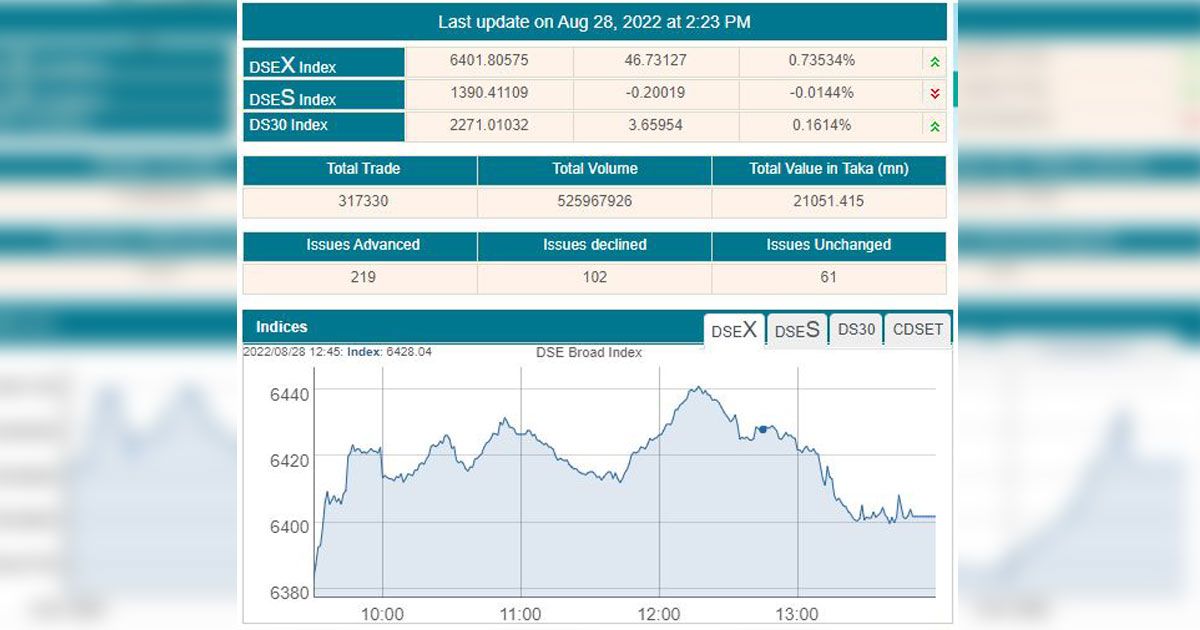This screenshot has height=630, width=1200.
Task: Click the green up arrow for DSEX Index
Action: pos(935,62)
